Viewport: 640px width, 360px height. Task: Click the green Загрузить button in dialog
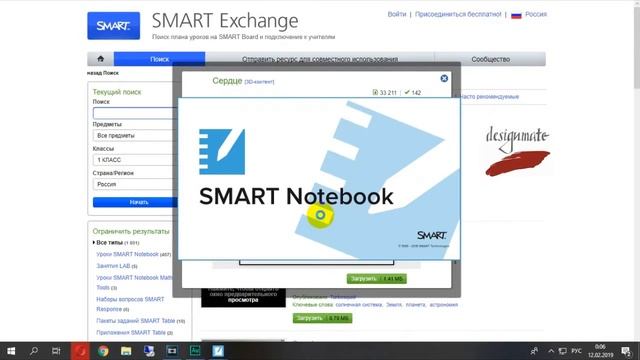tap(376, 279)
